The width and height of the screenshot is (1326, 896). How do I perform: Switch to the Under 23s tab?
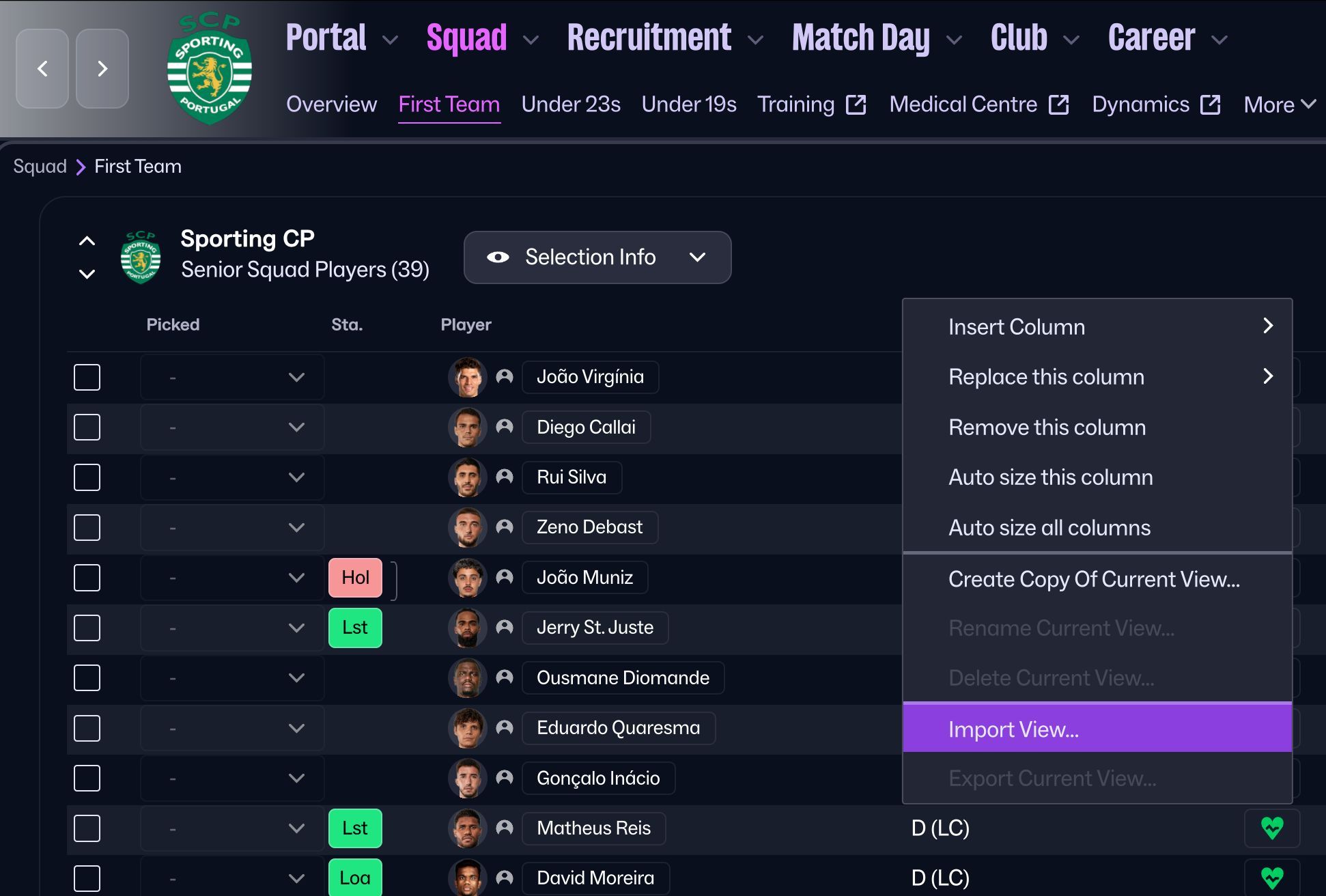pyautogui.click(x=570, y=104)
